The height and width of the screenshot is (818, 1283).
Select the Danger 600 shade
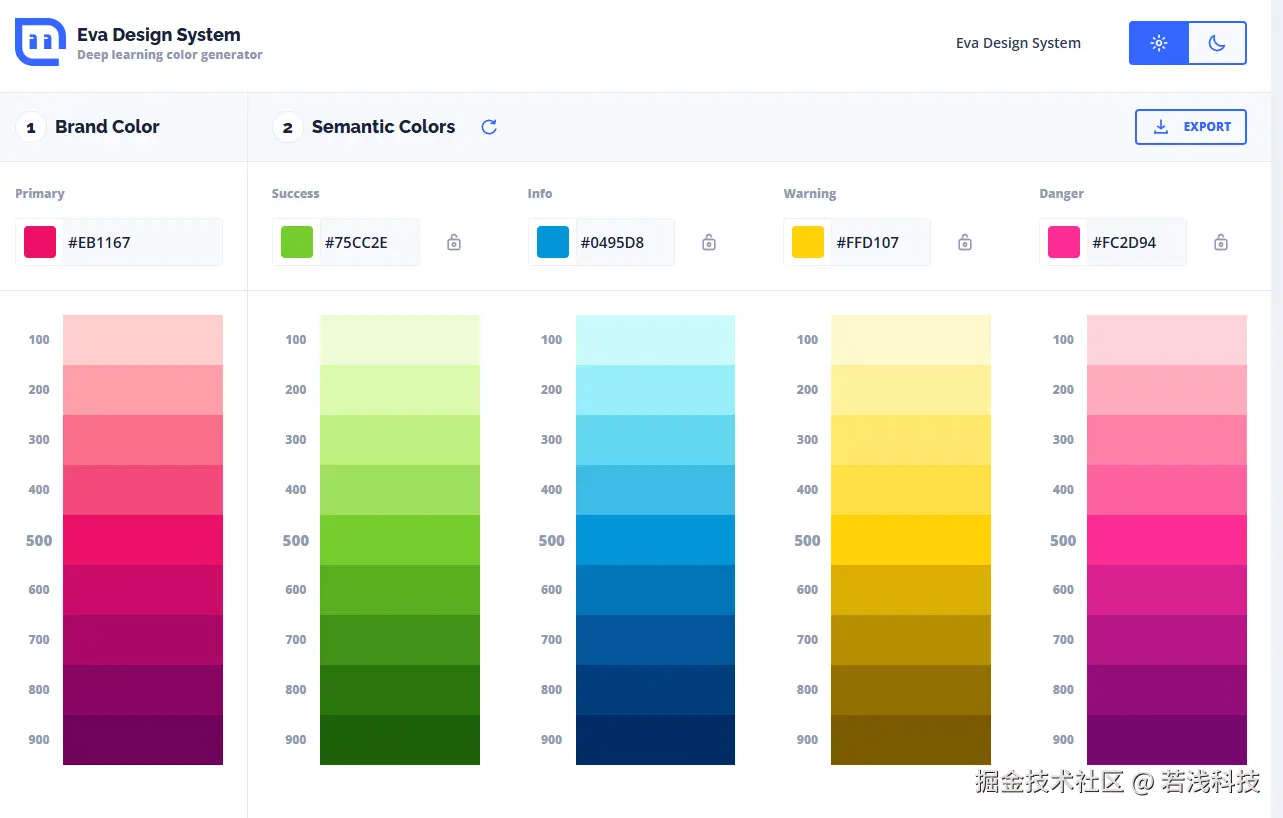1167,590
